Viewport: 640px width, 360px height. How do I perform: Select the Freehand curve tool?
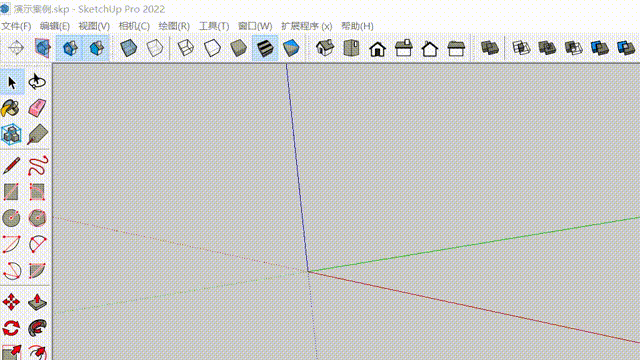[38, 166]
